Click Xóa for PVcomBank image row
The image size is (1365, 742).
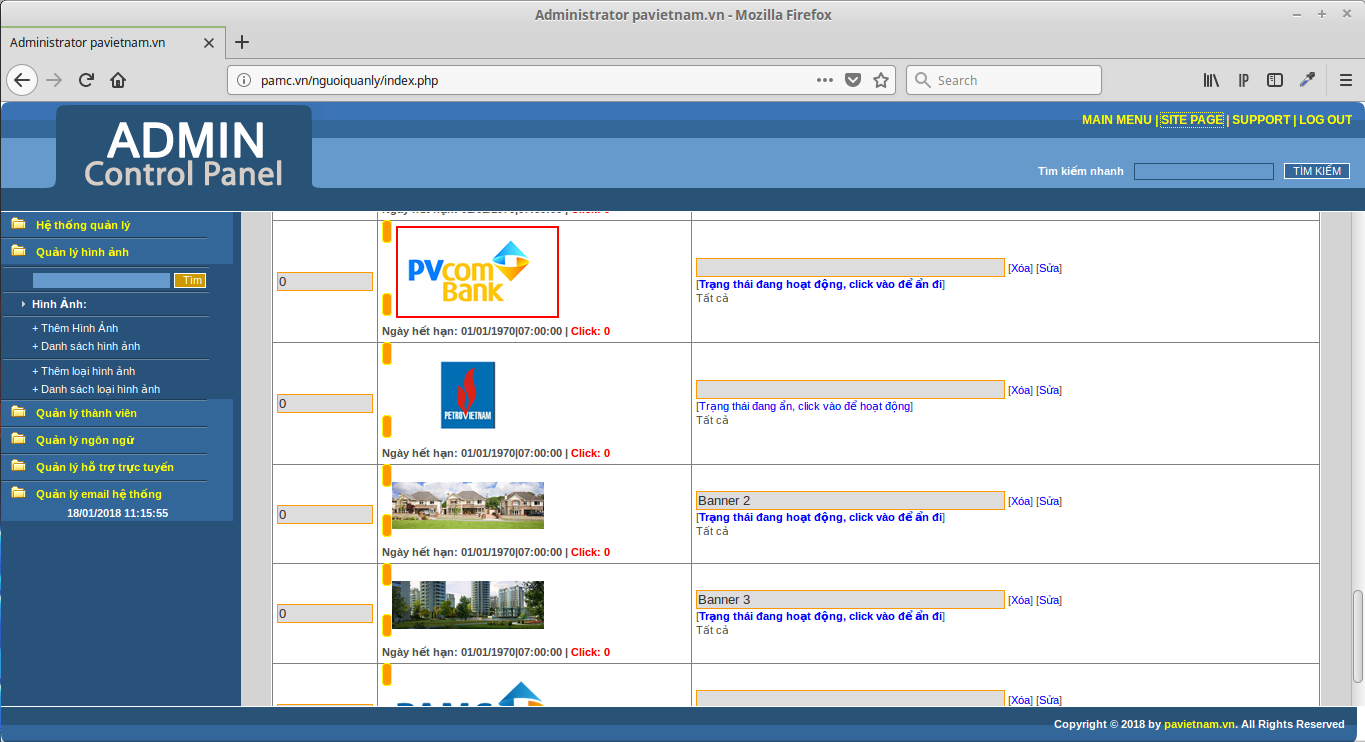point(1020,268)
